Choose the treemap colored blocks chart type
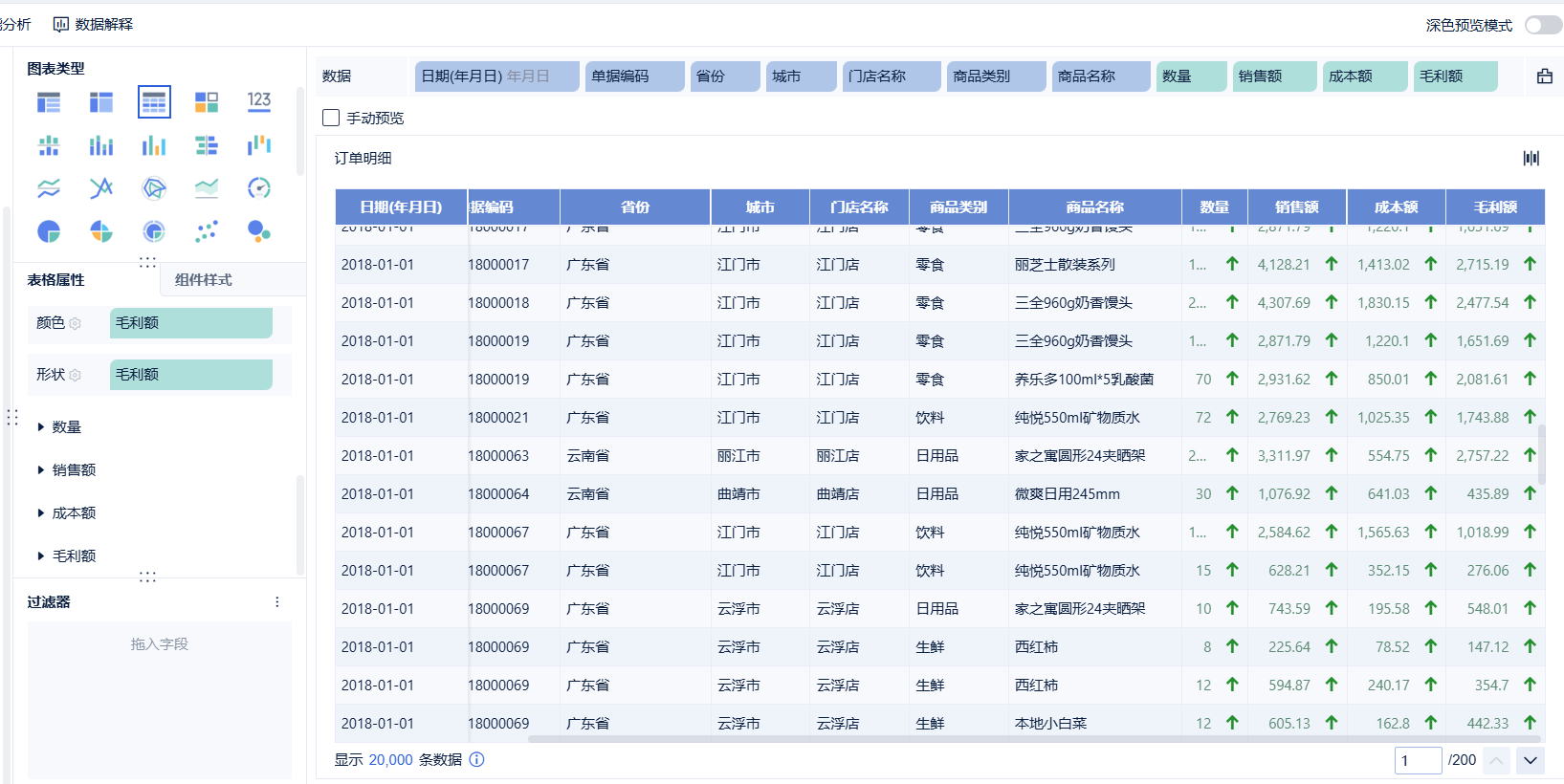1564x784 pixels. [x=207, y=101]
